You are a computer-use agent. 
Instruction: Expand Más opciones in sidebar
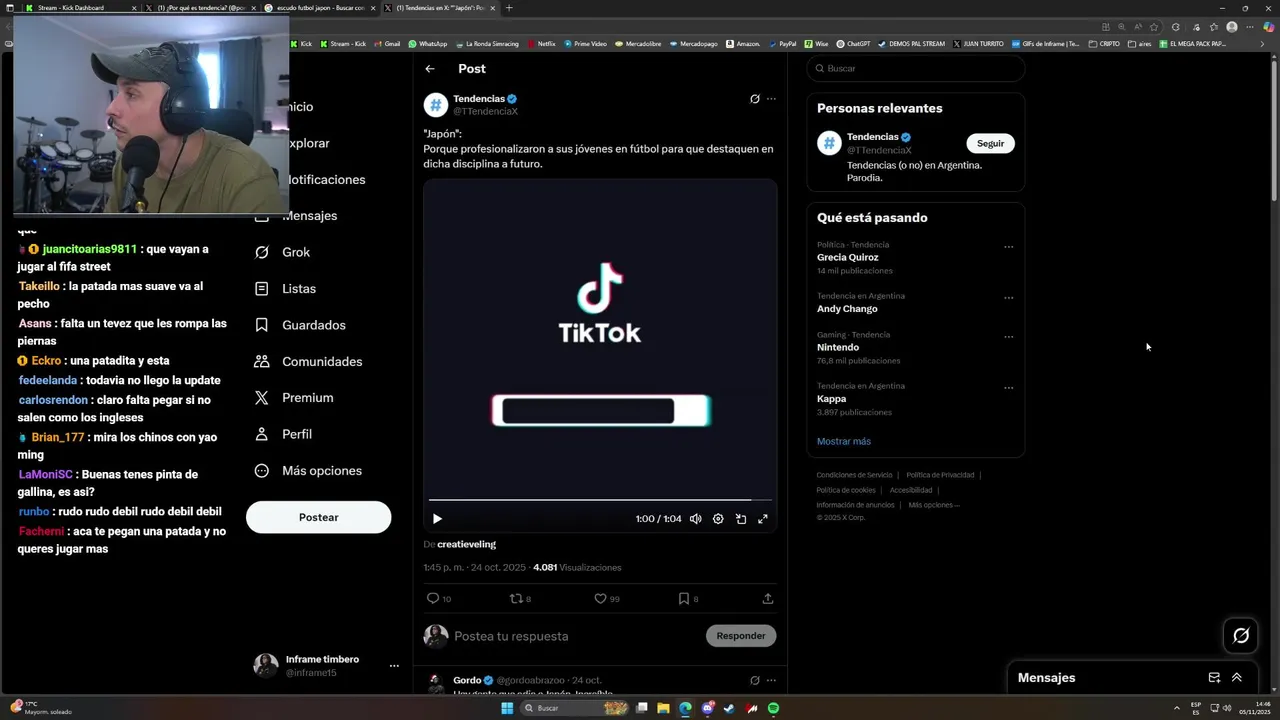coord(308,470)
